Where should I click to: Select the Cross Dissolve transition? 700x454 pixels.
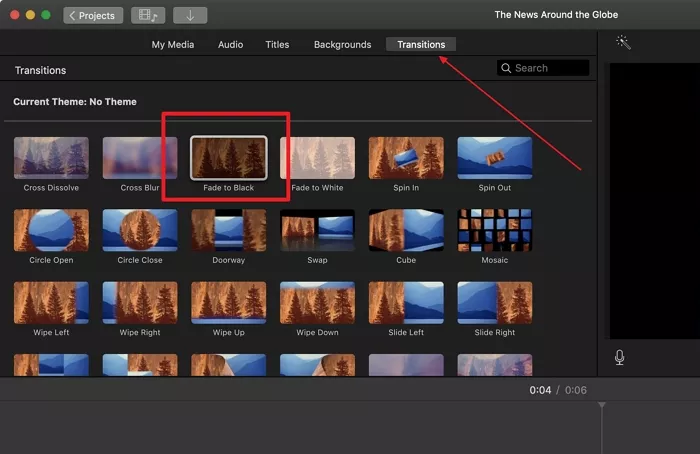tap(51, 158)
